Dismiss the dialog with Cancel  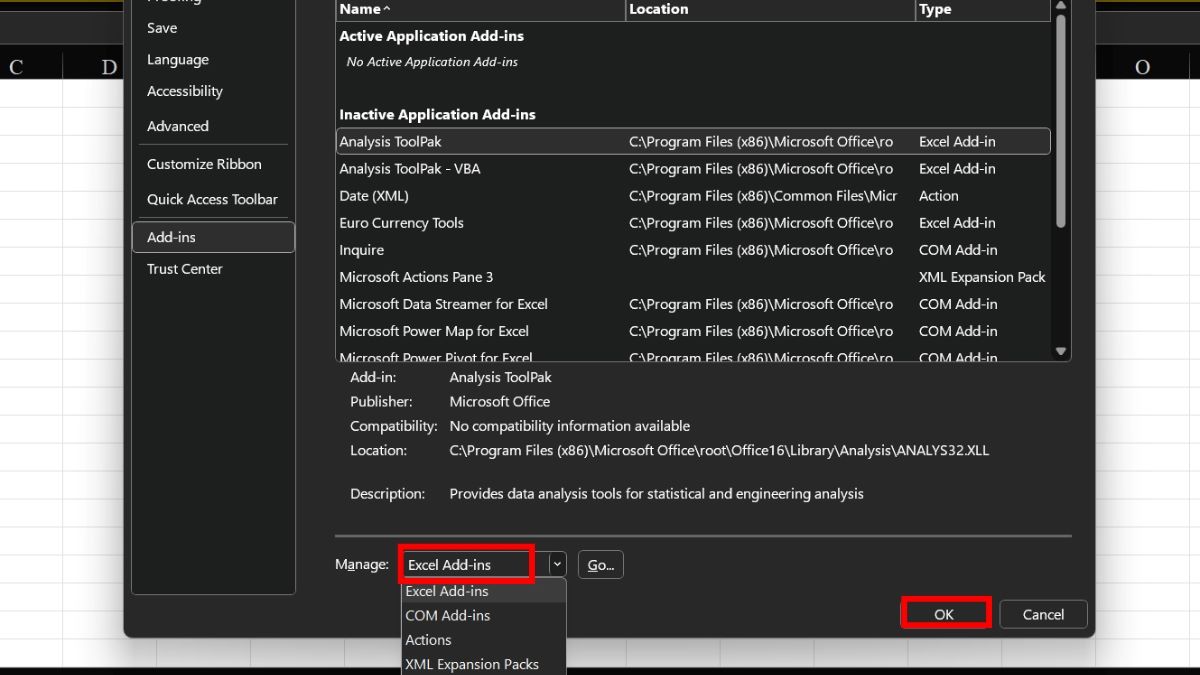pos(1043,614)
